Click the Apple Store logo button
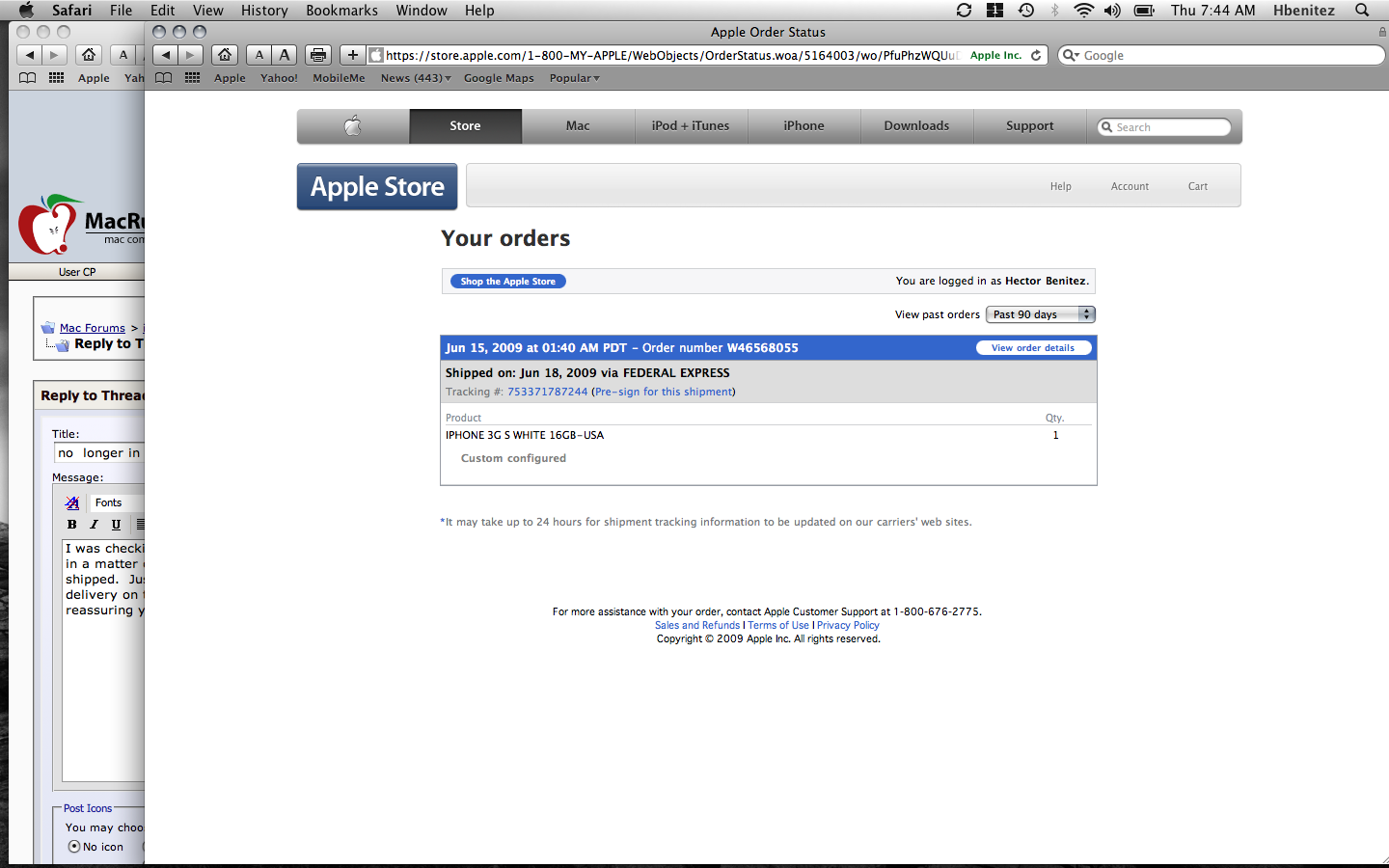 coord(377,186)
